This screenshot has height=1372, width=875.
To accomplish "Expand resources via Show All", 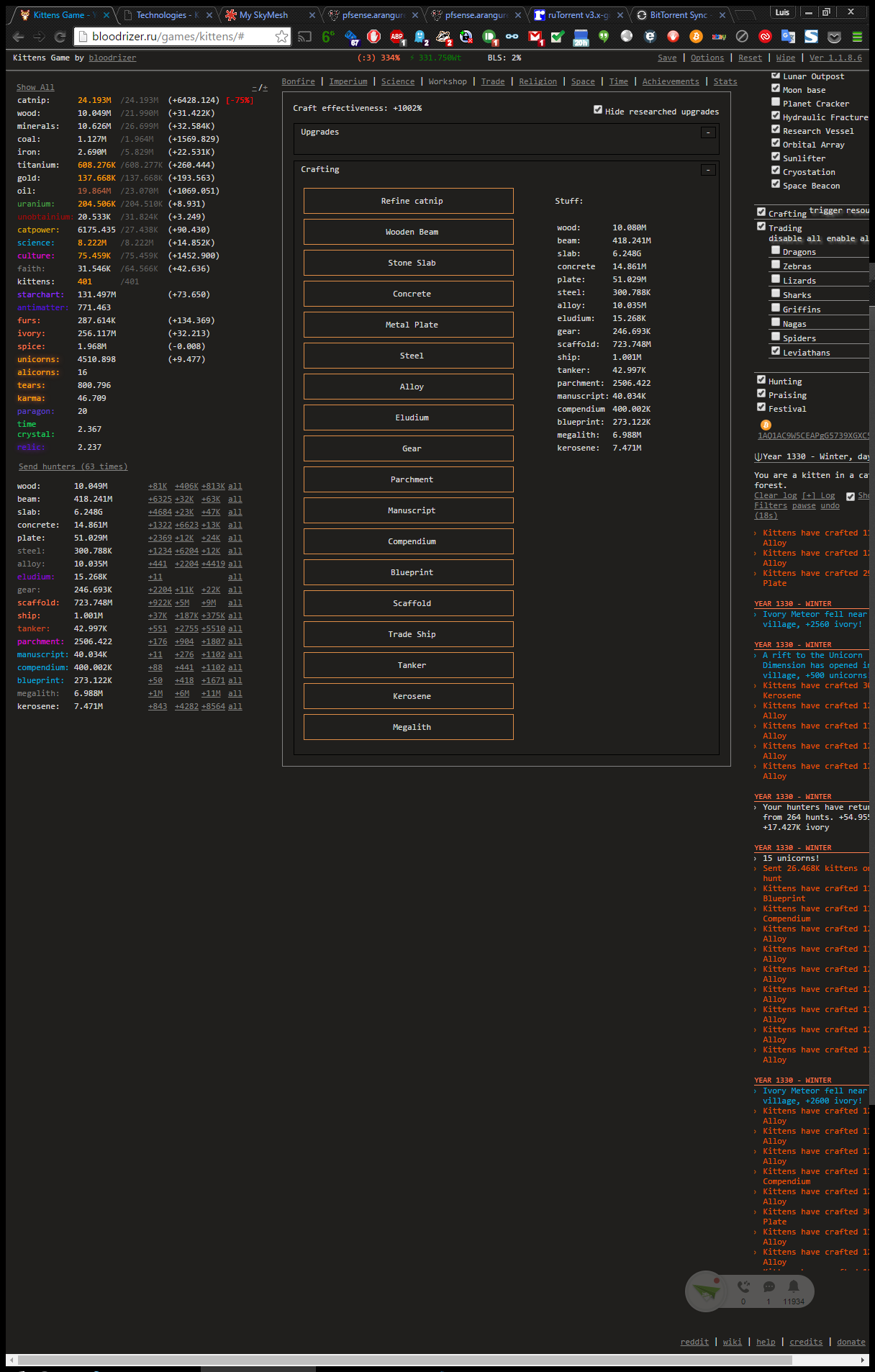I will [35, 87].
